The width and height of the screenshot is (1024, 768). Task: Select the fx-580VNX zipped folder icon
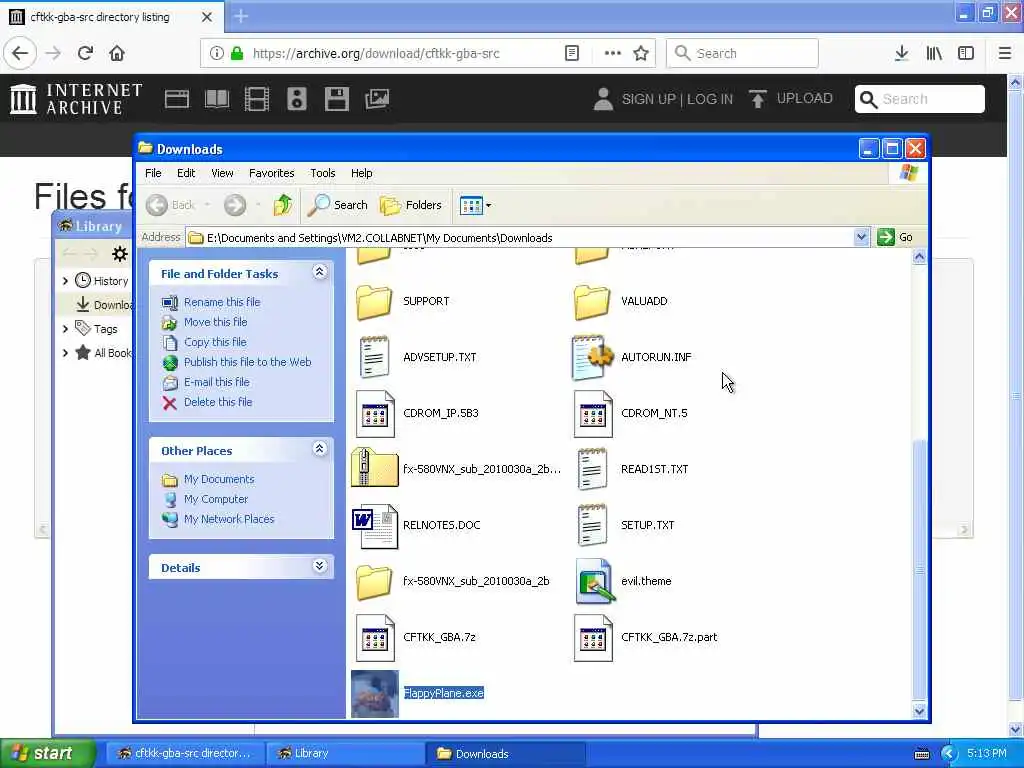point(374,468)
